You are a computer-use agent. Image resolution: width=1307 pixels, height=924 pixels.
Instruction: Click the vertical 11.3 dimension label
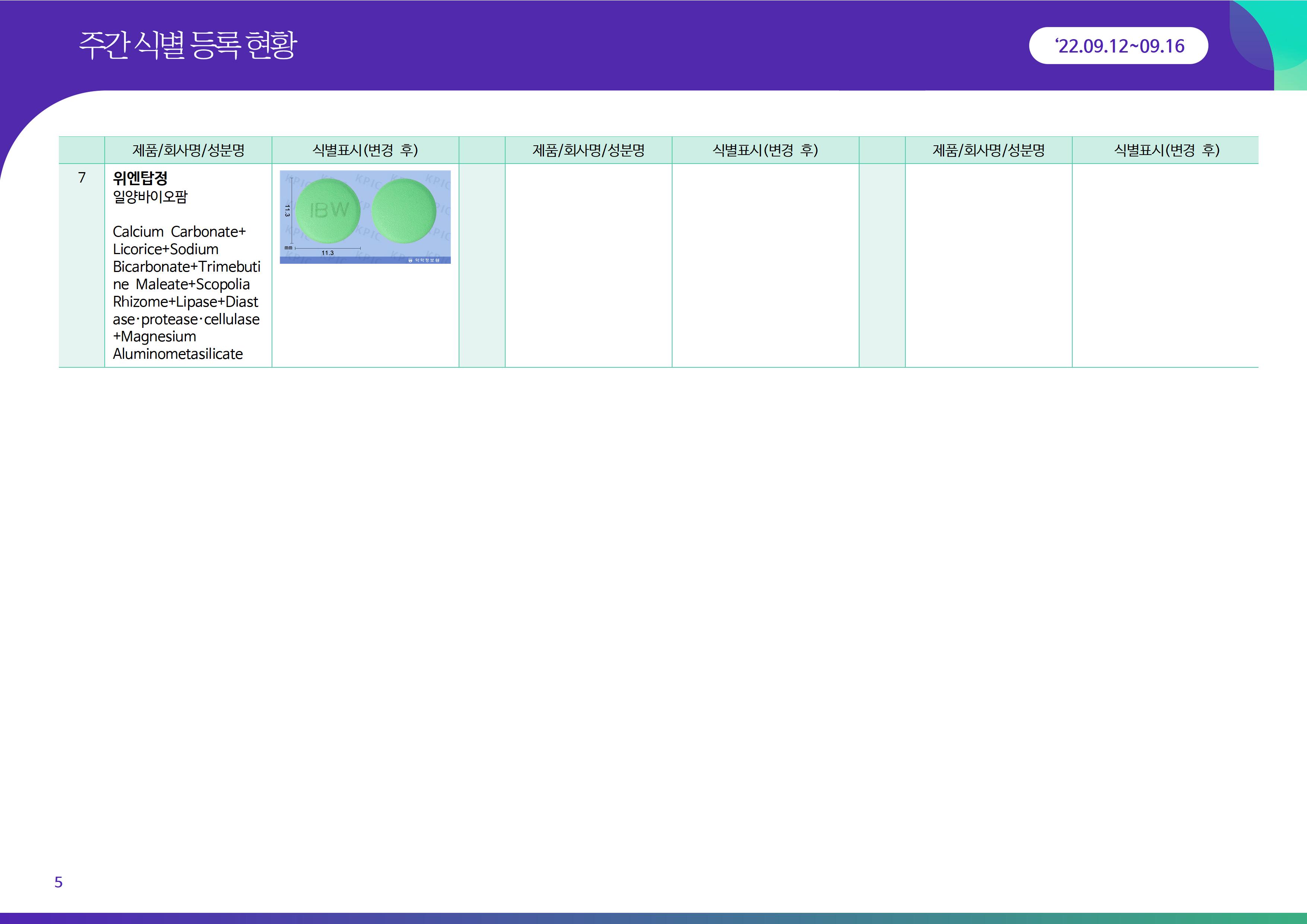pos(288,211)
